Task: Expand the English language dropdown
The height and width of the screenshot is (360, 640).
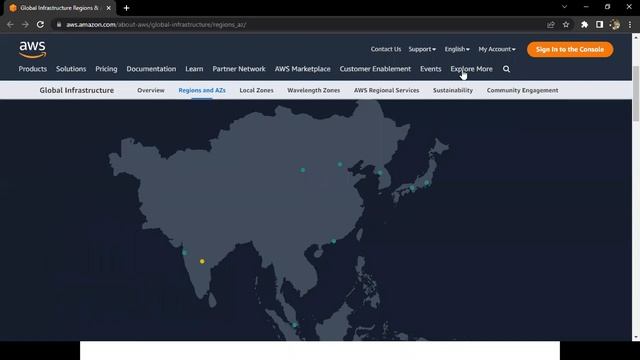Action: [457, 49]
